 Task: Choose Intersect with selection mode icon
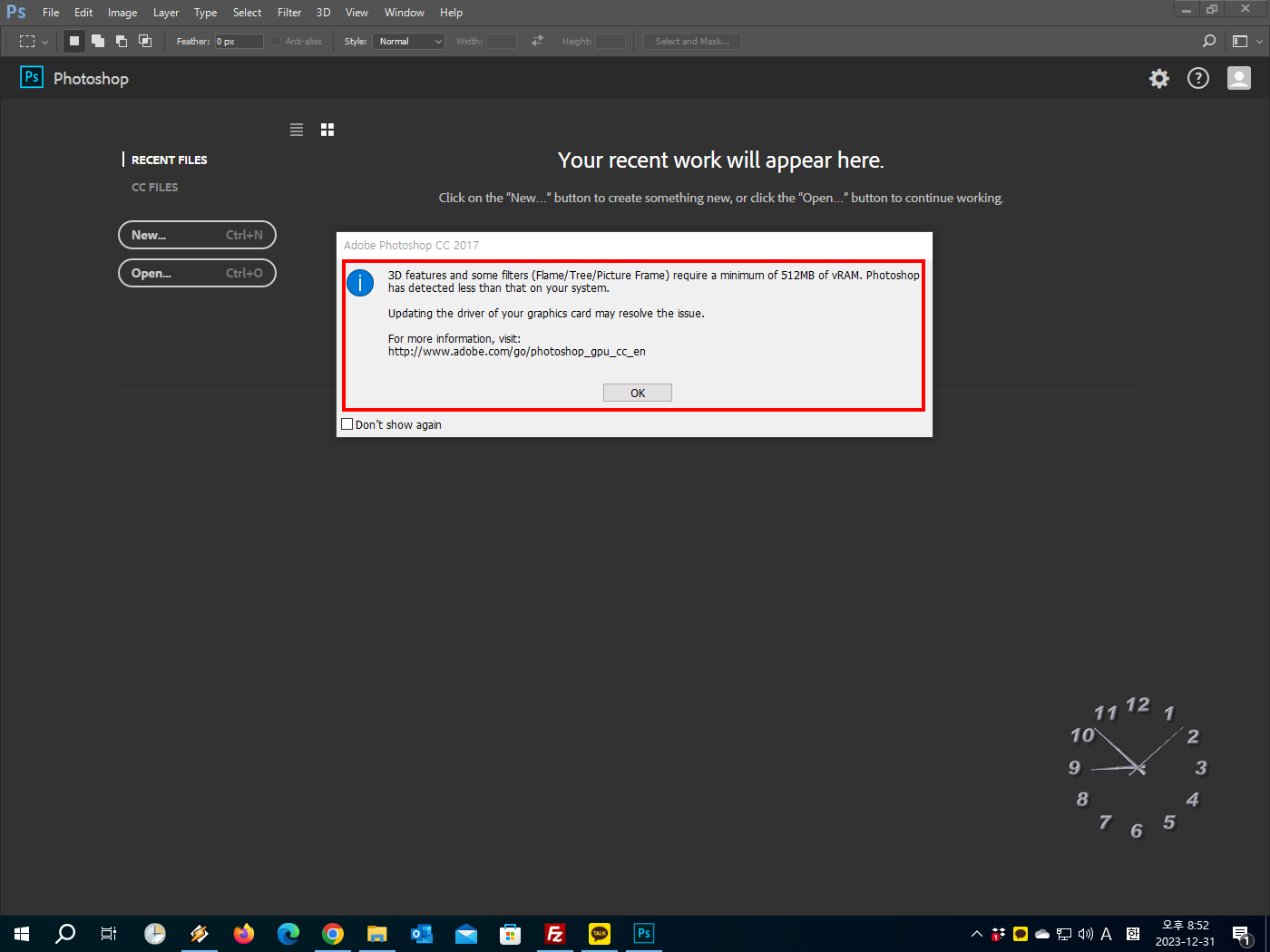(x=145, y=41)
